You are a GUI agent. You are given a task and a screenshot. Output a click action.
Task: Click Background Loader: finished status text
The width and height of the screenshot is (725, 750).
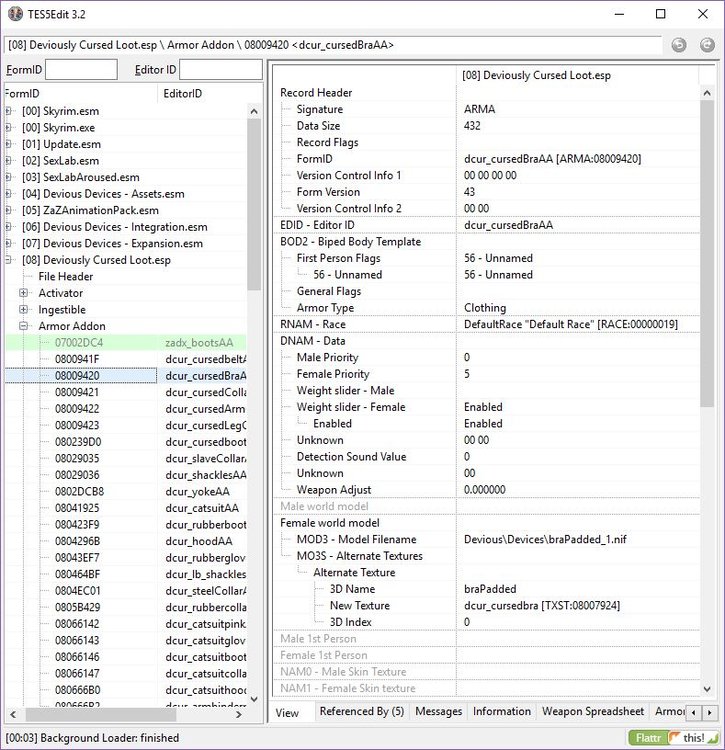point(92,738)
